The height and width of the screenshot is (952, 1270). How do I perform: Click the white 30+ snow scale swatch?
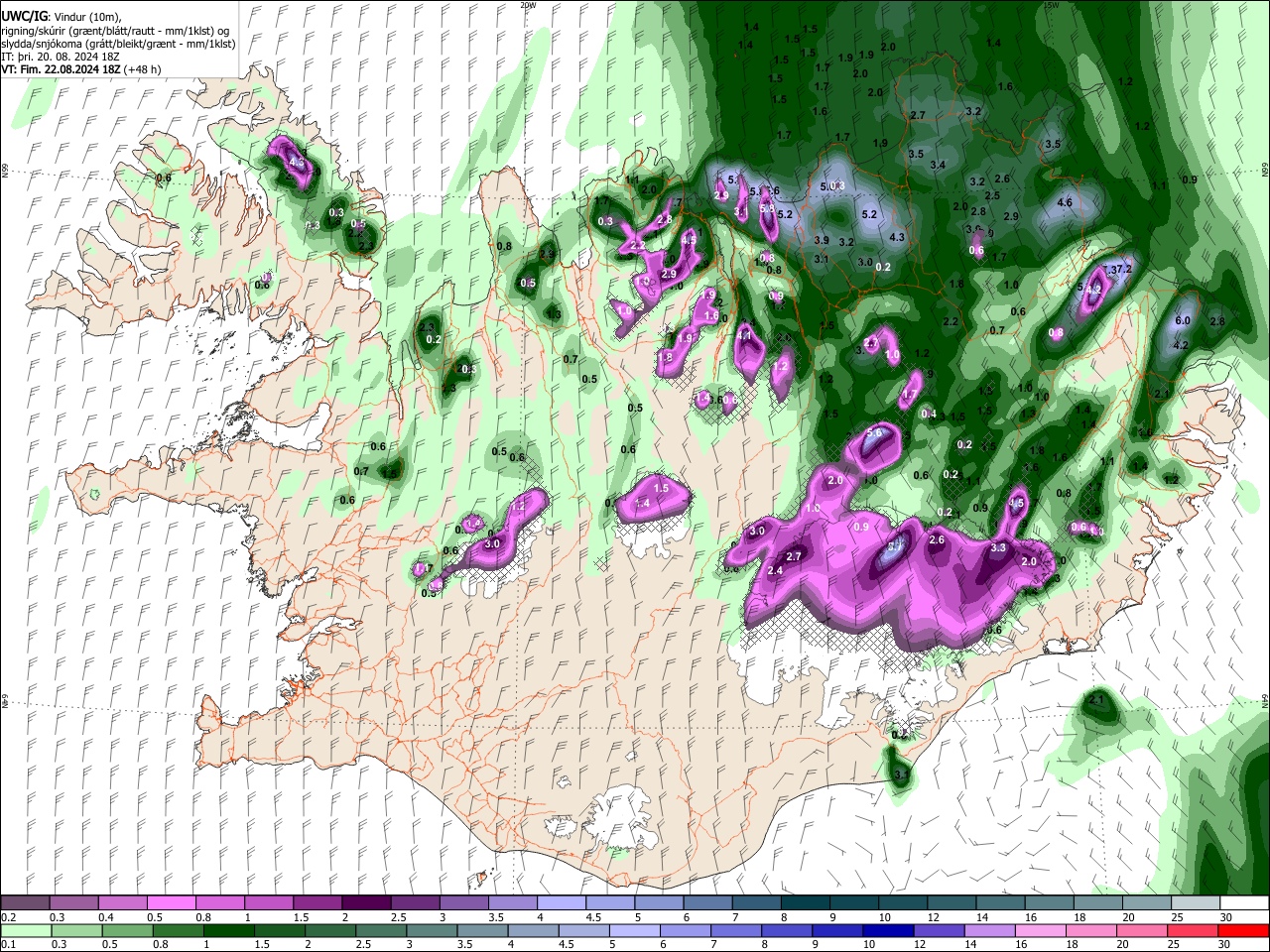coord(1244,903)
